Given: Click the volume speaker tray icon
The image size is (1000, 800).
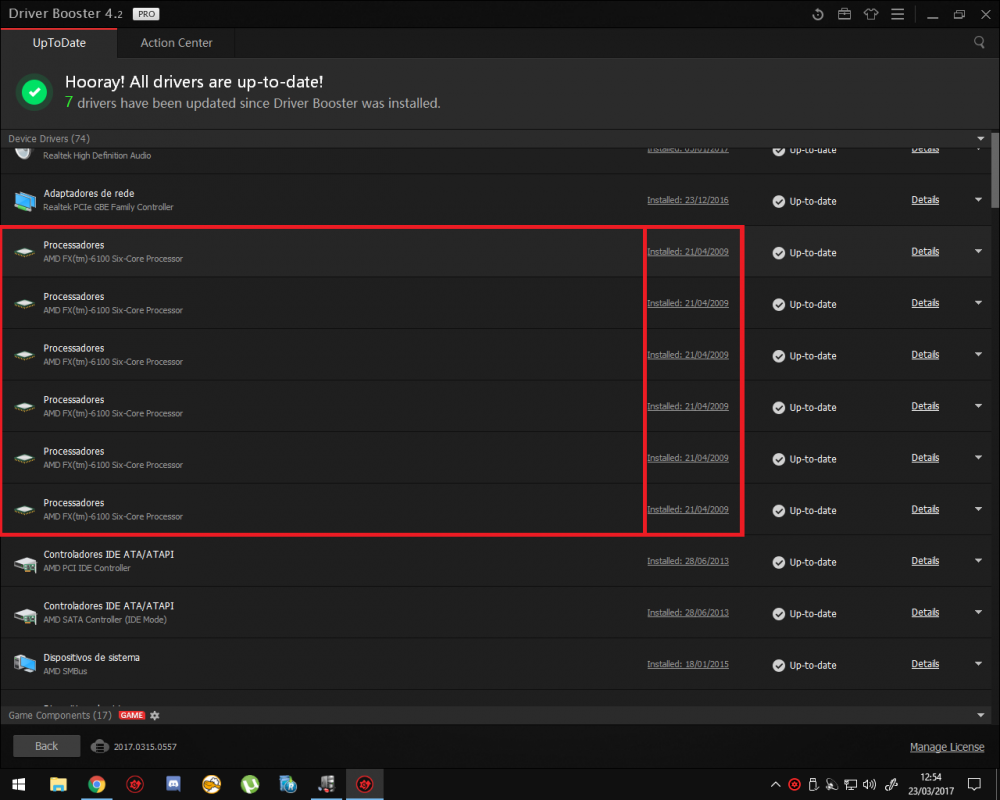Looking at the screenshot, I should 869,785.
